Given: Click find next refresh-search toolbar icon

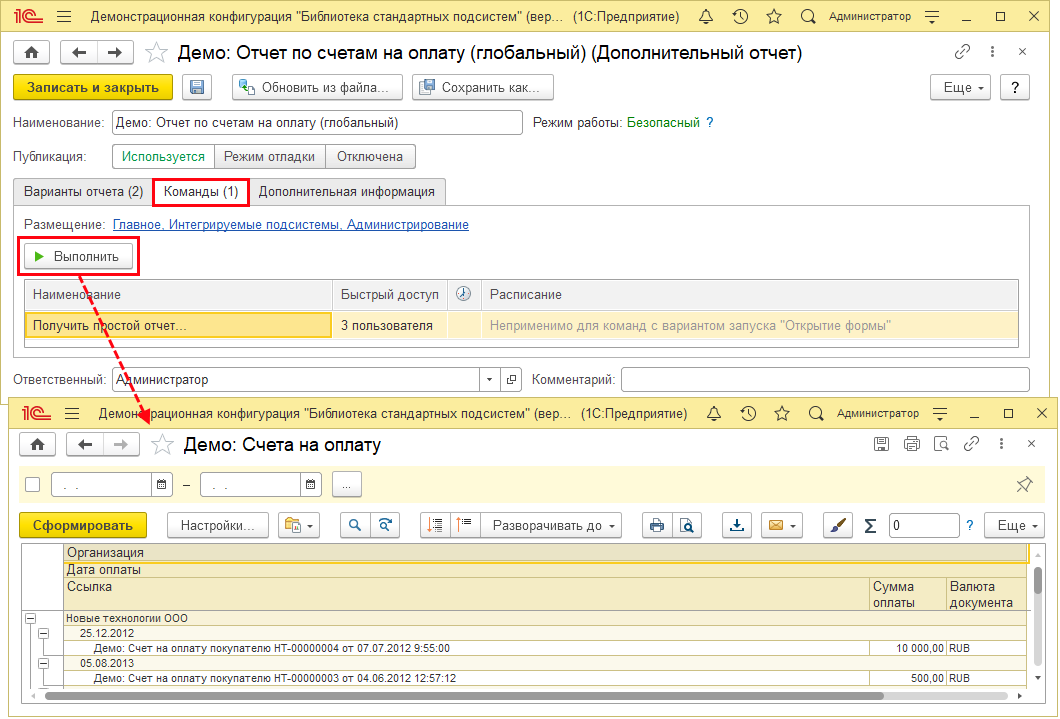Looking at the screenshot, I should point(385,525).
